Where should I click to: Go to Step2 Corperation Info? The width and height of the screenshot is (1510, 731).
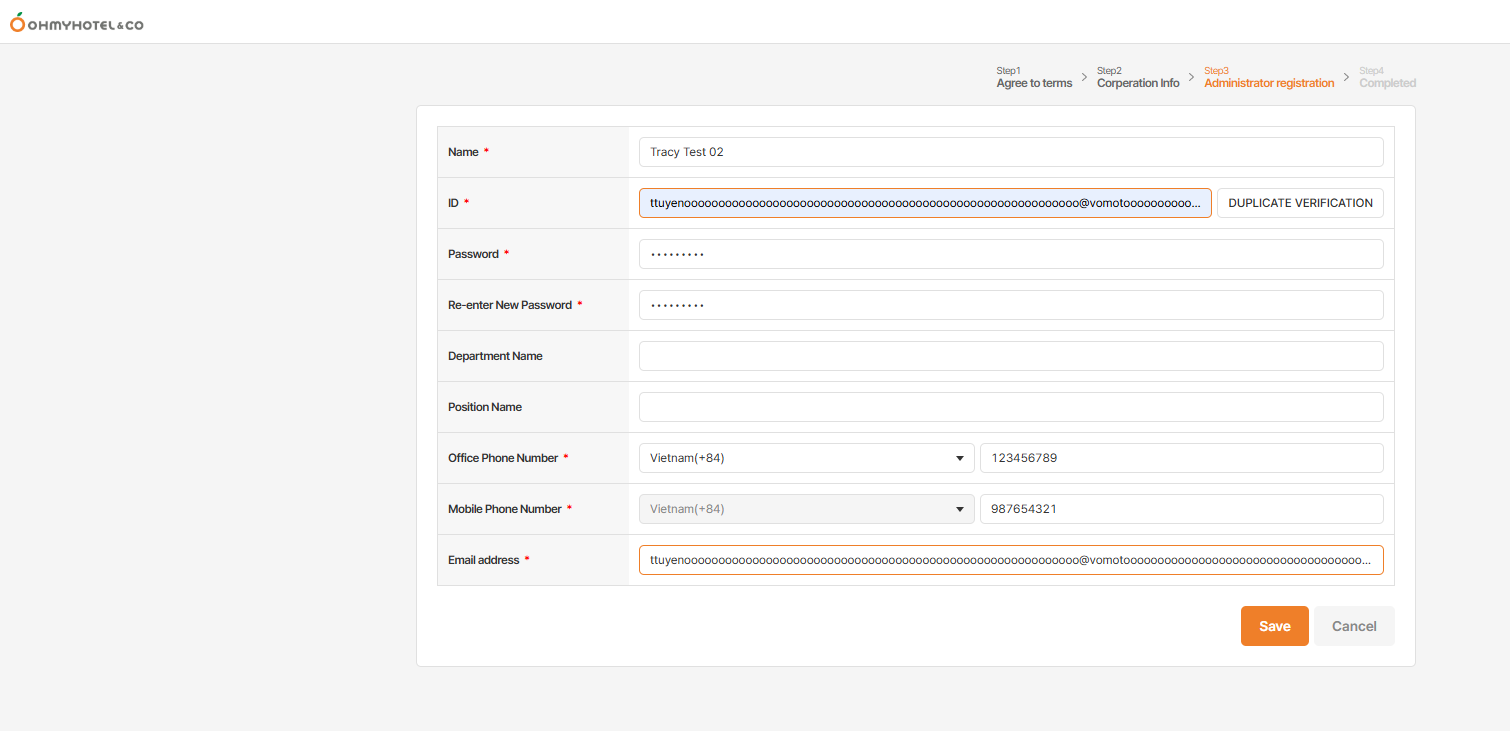[x=1137, y=78]
